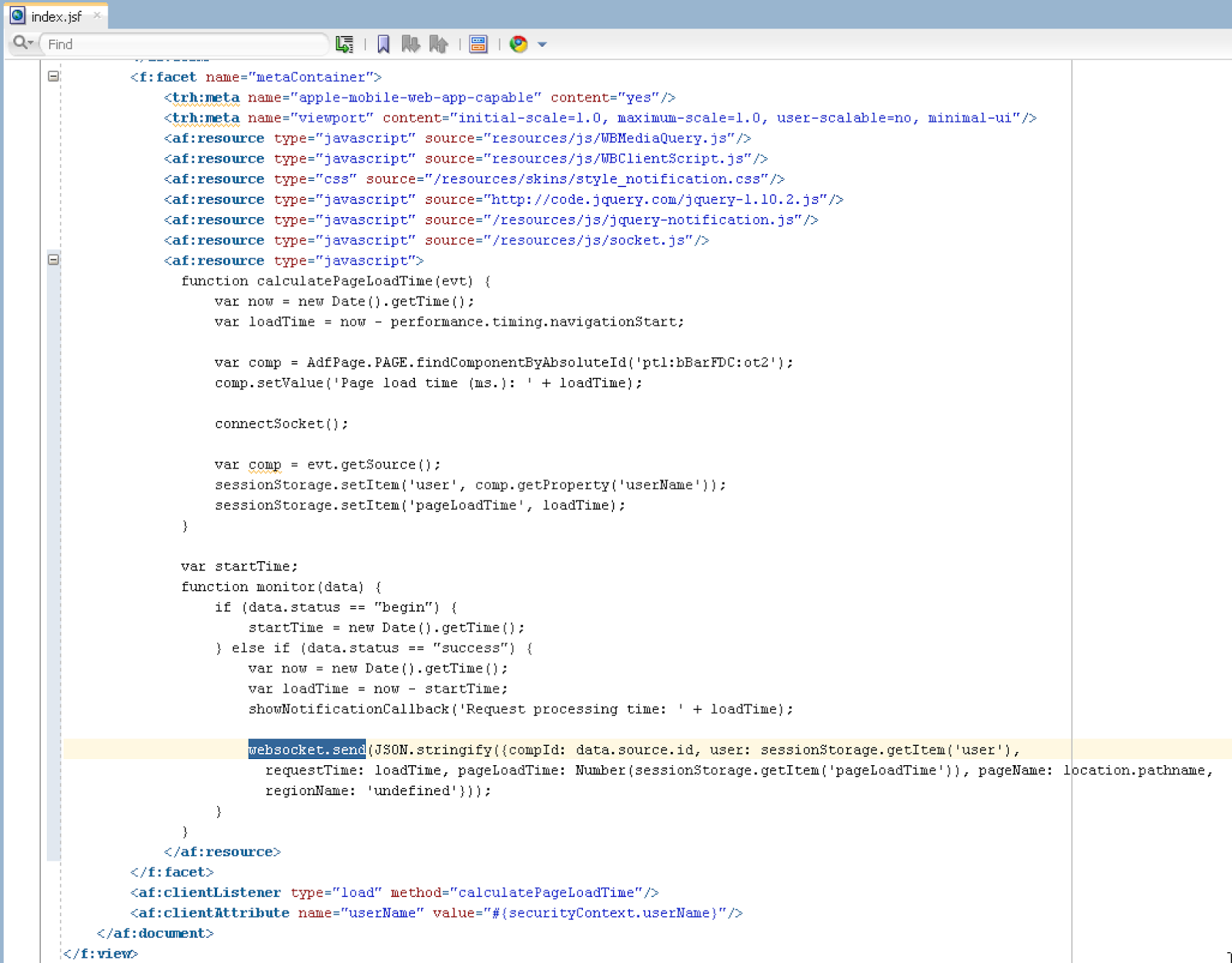Screen dimensions: 1232x963
Task: Toggle bookmark with the bookmark icon
Action: pyautogui.click(x=383, y=44)
